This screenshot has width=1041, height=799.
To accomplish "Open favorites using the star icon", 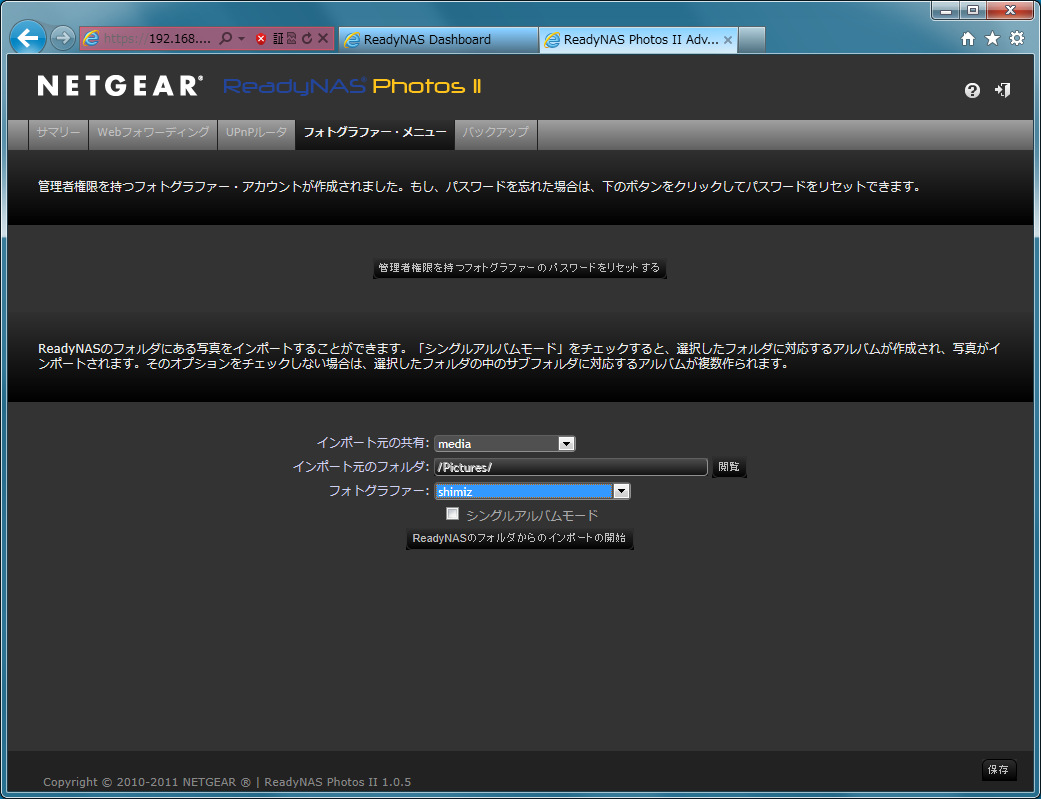I will 992,39.
